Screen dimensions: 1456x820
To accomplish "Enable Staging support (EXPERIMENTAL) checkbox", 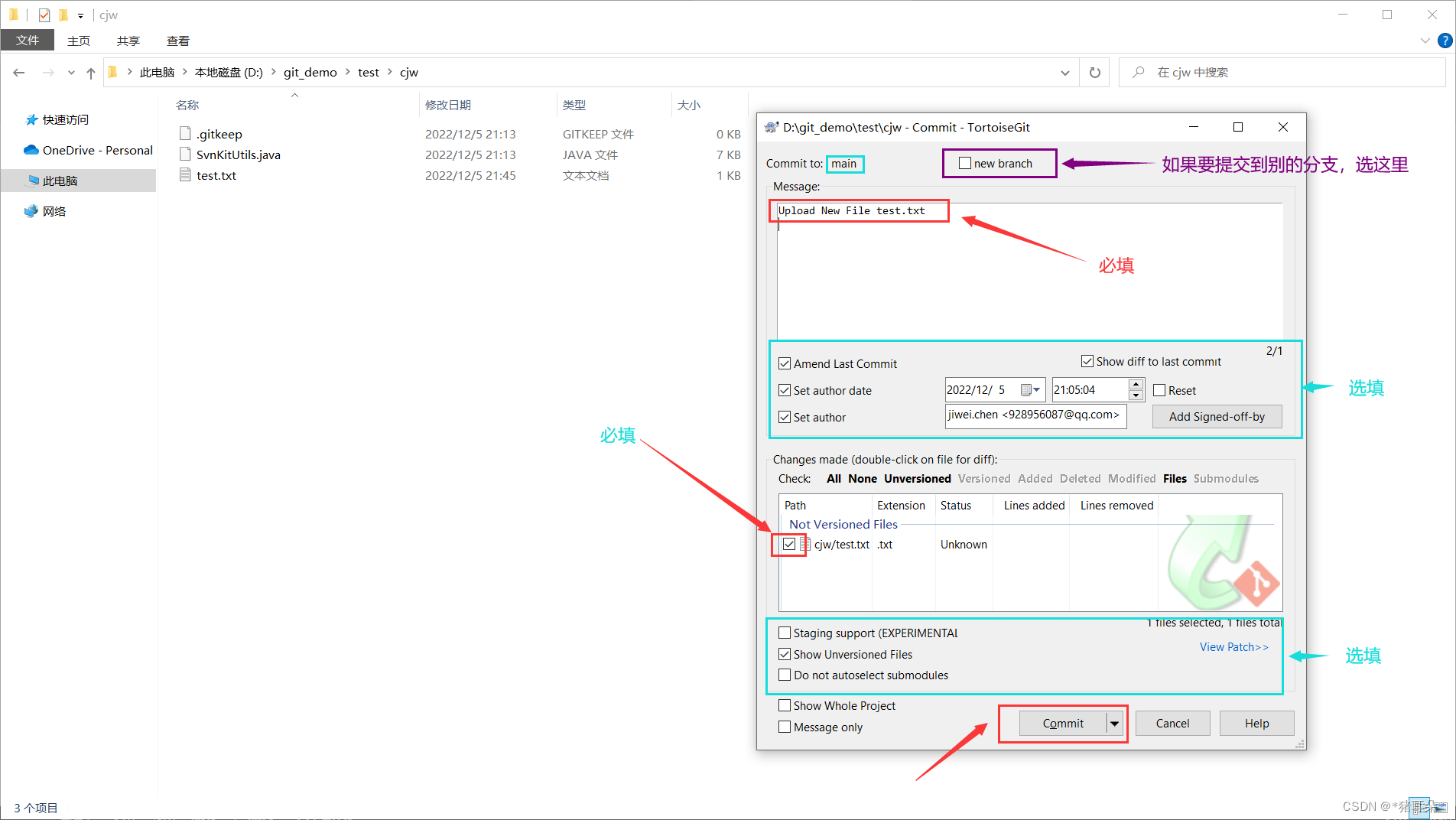I will coord(785,633).
